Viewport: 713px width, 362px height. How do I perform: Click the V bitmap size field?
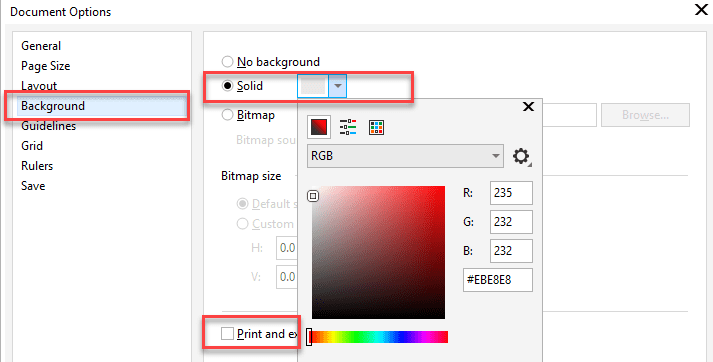[287, 277]
